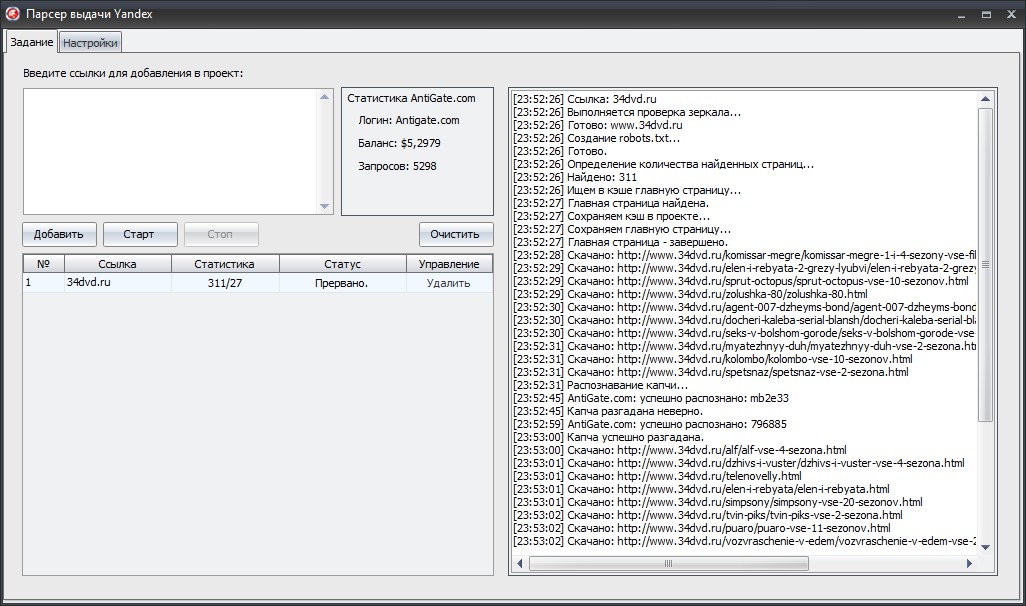The height and width of the screenshot is (606, 1026).
Task: Click log line for spetsnaz-vse-2-sezona.html
Action: 711,372
